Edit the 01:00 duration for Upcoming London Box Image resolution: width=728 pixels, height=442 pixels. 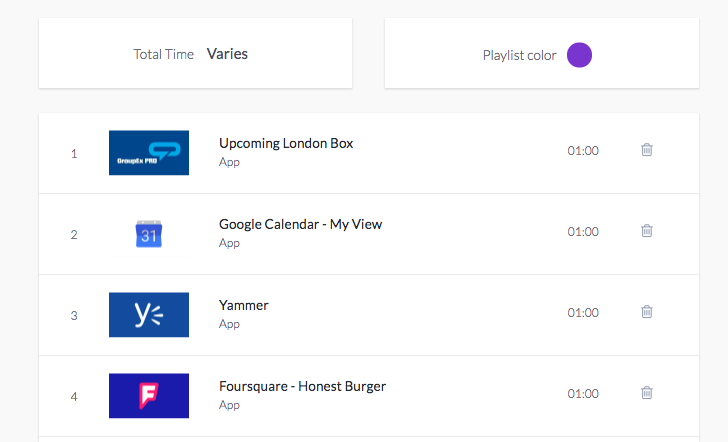tap(583, 150)
